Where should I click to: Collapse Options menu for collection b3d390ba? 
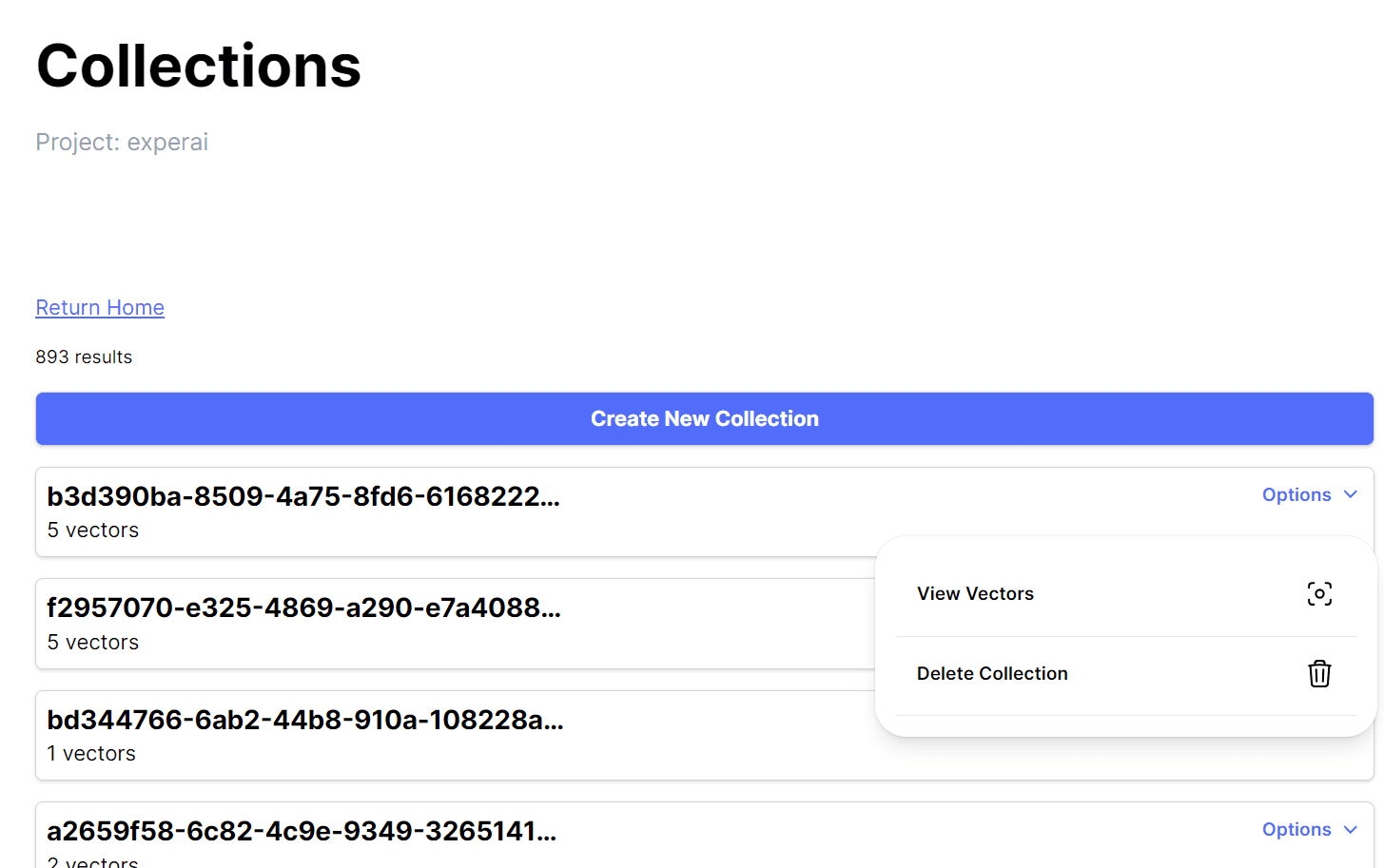pyautogui.click(x=1296, y=494)
